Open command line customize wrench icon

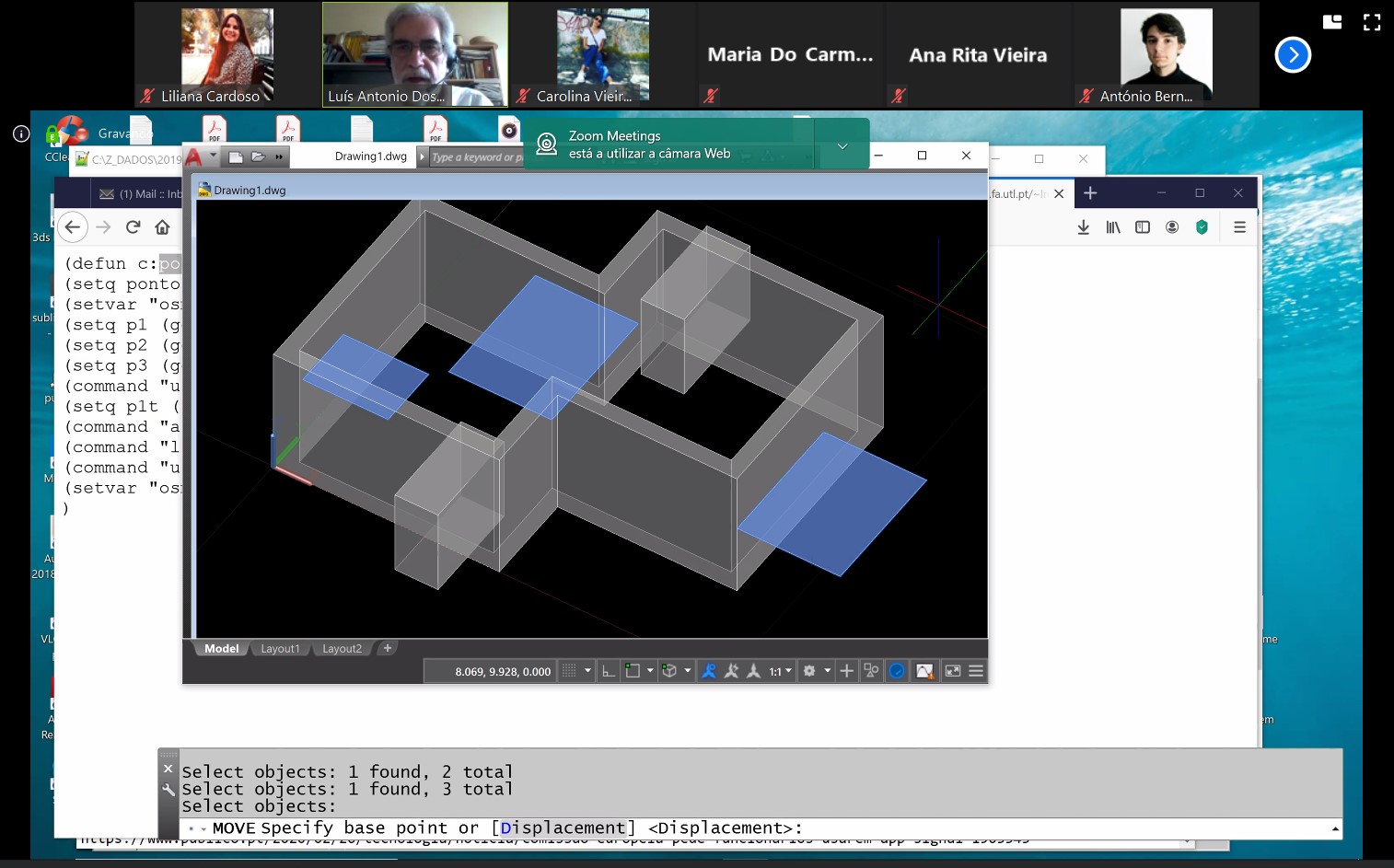[x=168, y=790]
